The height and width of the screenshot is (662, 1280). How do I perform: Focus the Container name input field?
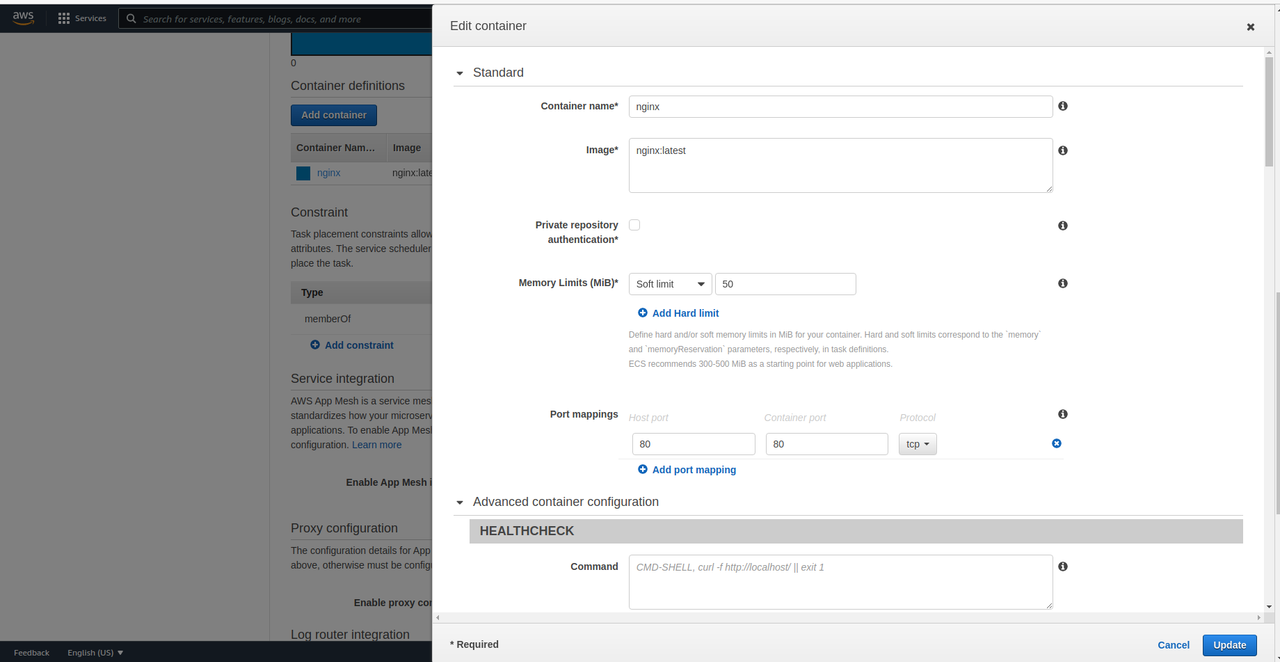pos(840,106)
